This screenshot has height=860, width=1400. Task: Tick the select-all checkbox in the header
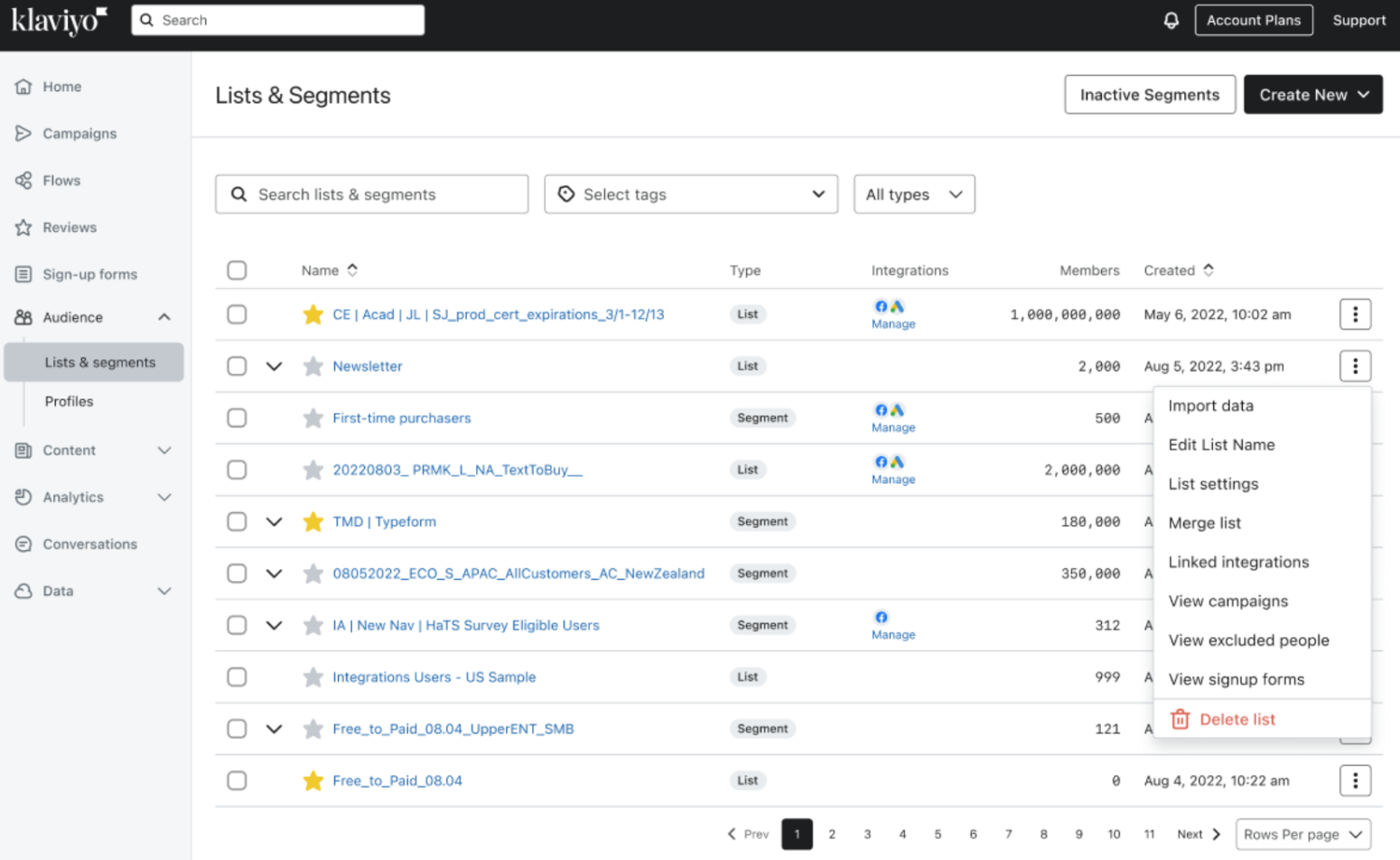237,270
